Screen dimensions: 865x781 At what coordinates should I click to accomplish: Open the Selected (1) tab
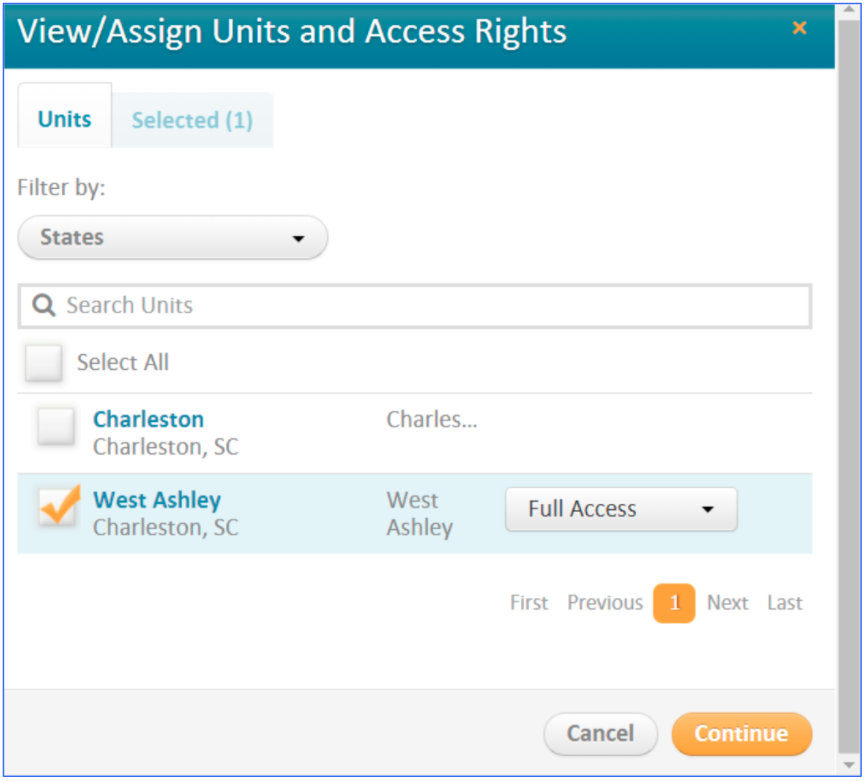pos(192,120)
